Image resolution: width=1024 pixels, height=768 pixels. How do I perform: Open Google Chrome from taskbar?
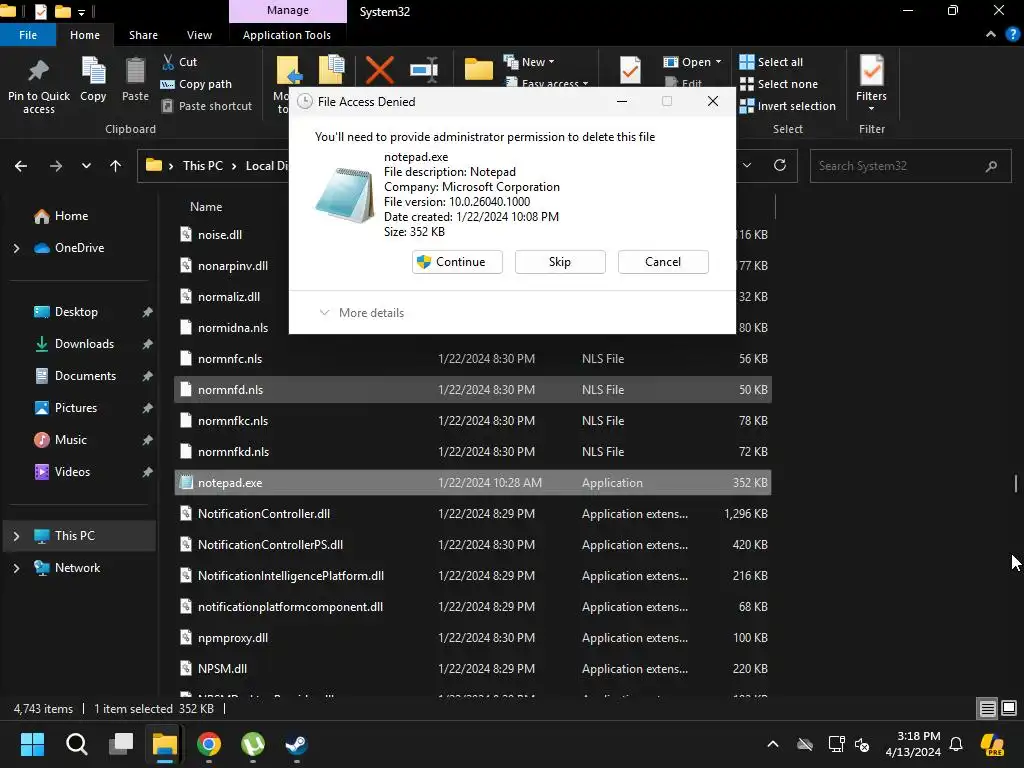click(x=209, y=744)
